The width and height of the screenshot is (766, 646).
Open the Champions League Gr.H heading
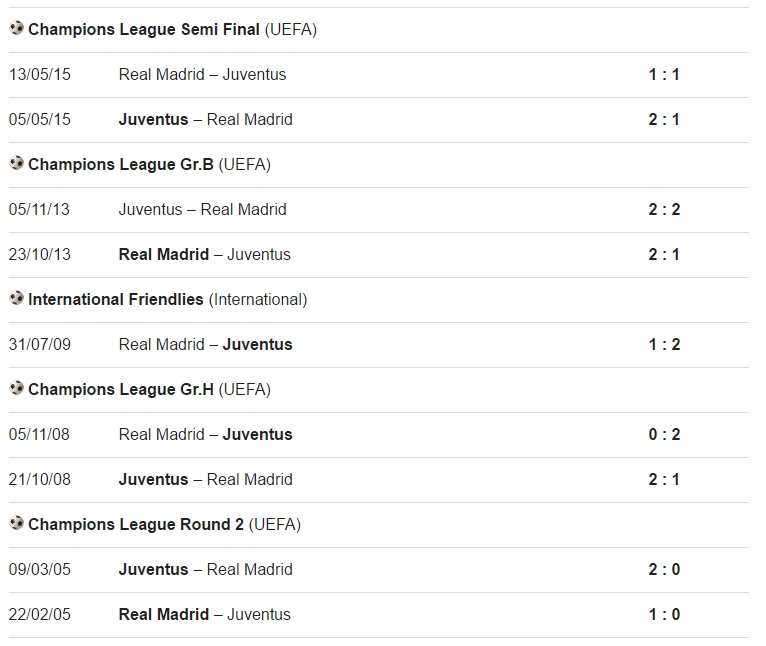pyautogui.click(x=149, y=389)
